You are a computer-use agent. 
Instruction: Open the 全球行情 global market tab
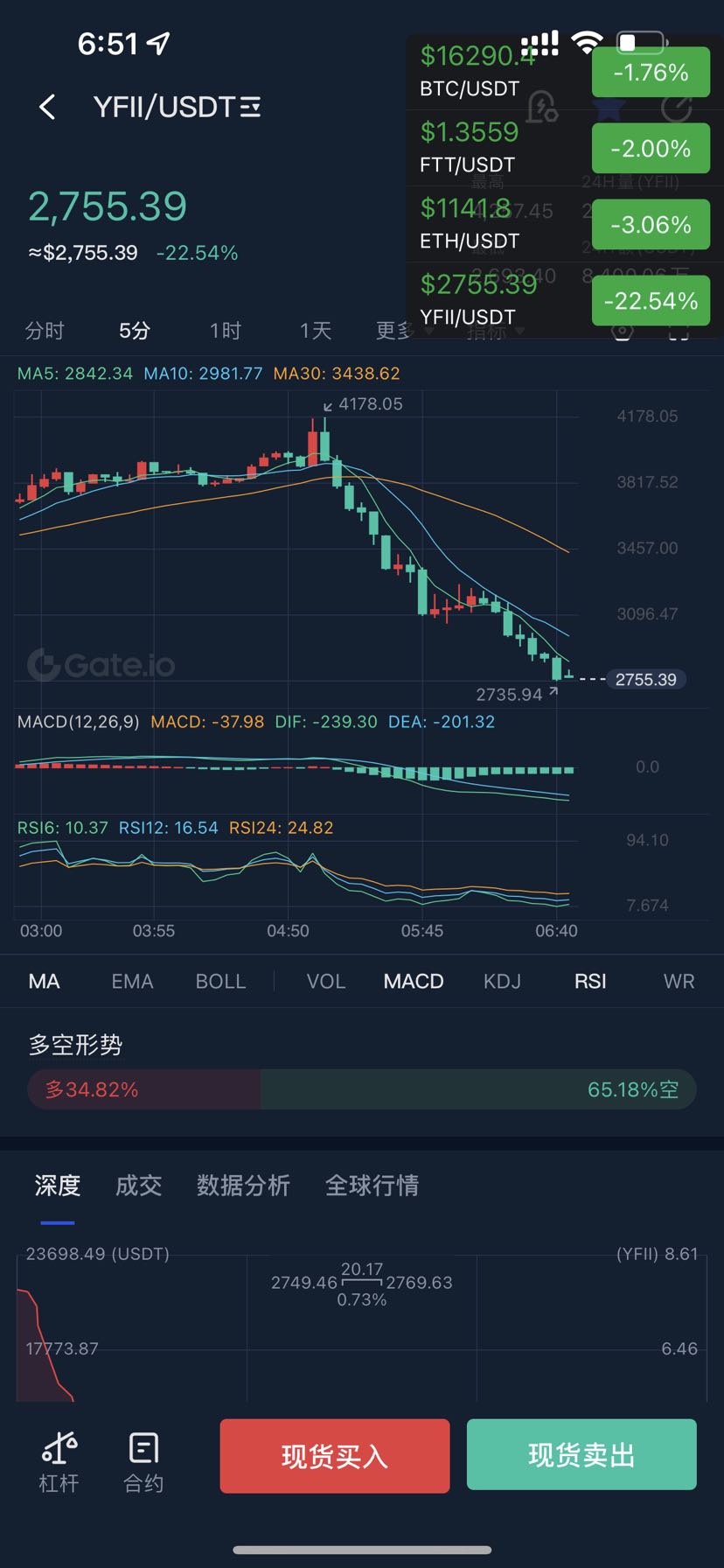[372, 1185]
